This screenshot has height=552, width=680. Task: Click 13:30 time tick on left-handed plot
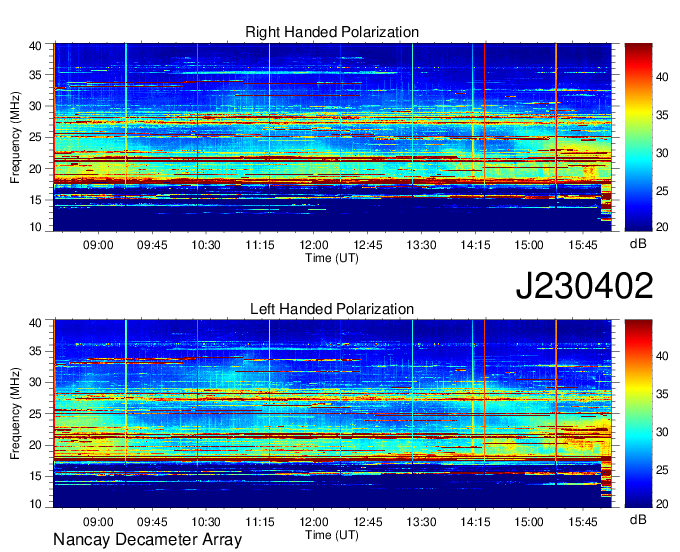421,522
